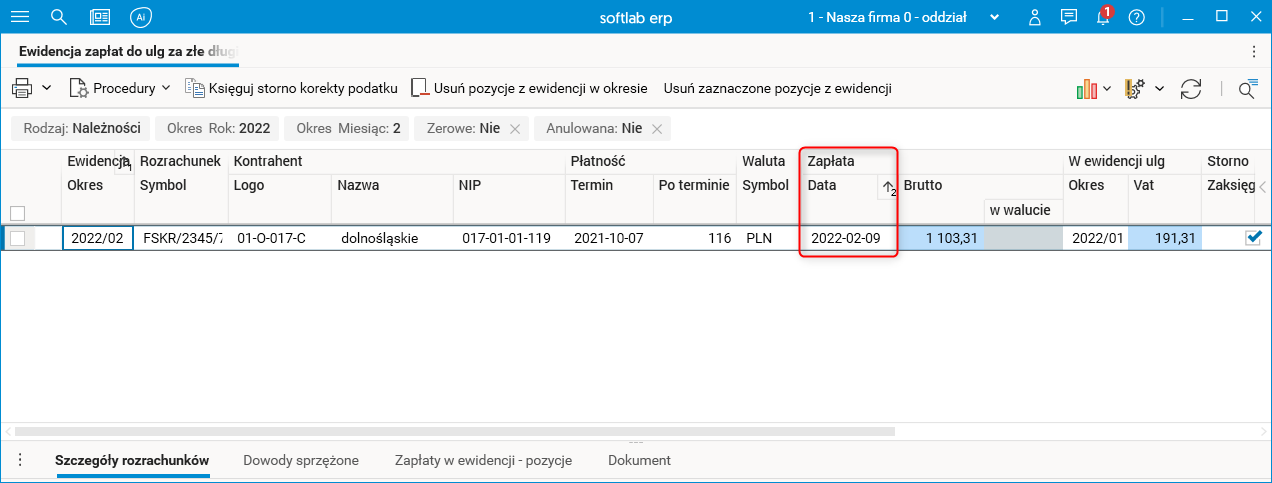This screenshot has width=1272, height=483.
Task: Click Księguj storno korekty podatku button
Action: coord(292,89)
